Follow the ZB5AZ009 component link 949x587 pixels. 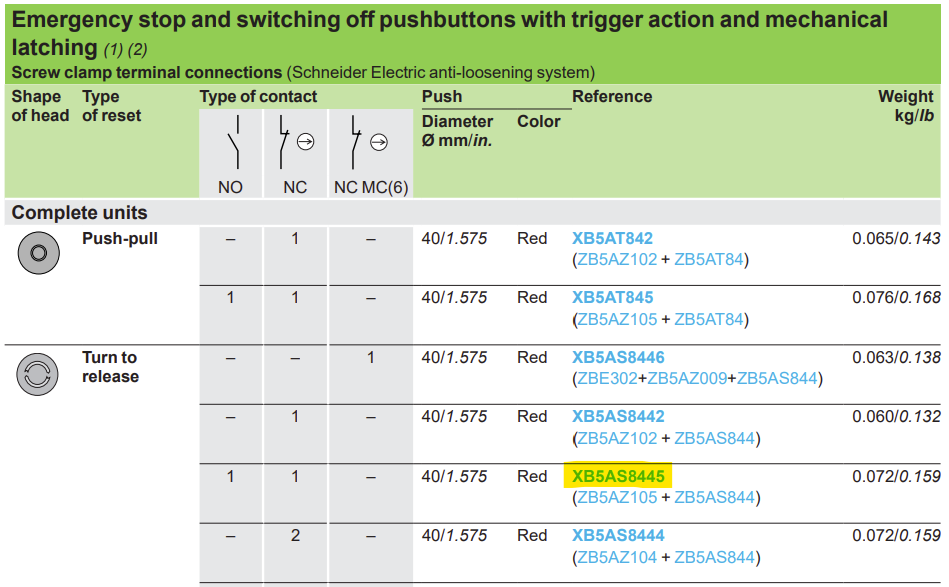687,379
